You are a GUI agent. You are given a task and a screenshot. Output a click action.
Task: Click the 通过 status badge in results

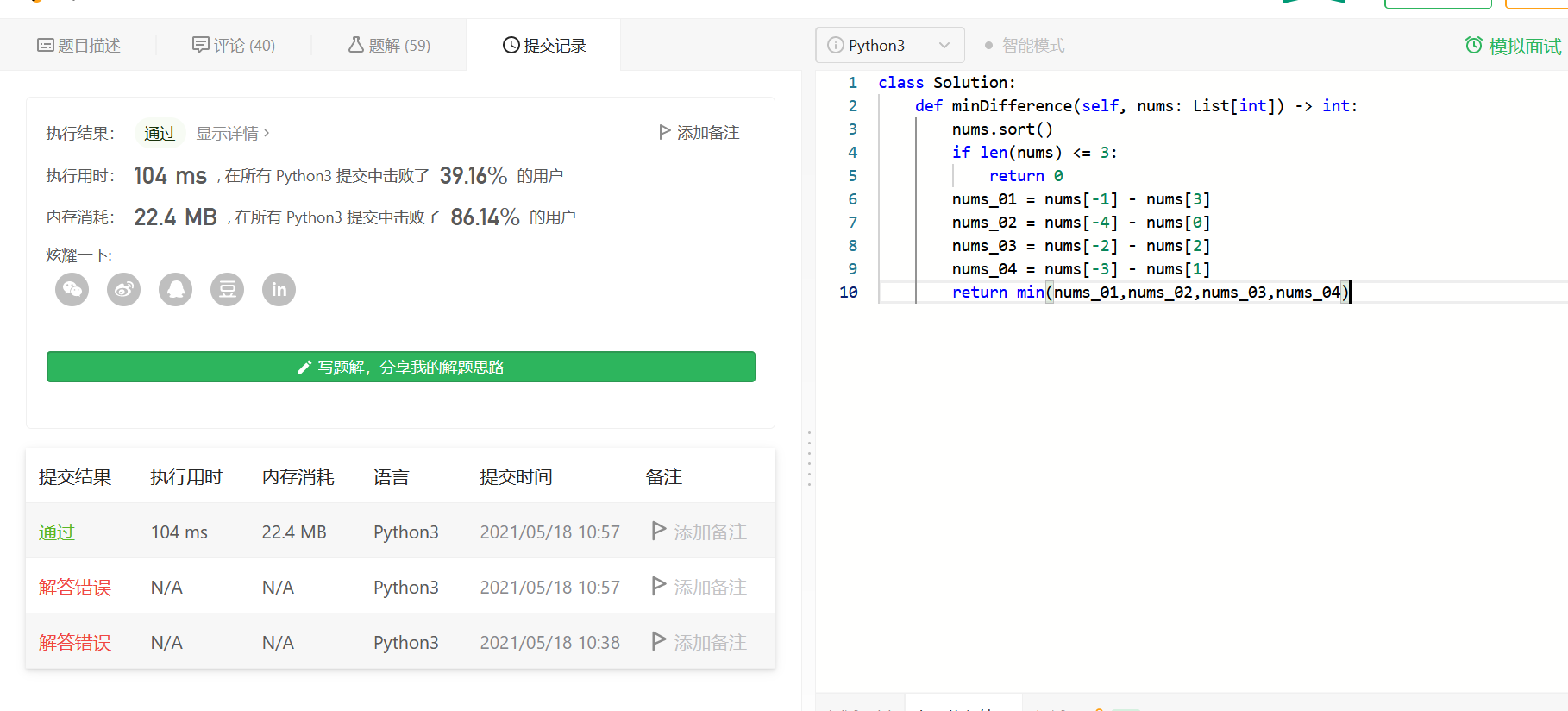tap(160, 133)
